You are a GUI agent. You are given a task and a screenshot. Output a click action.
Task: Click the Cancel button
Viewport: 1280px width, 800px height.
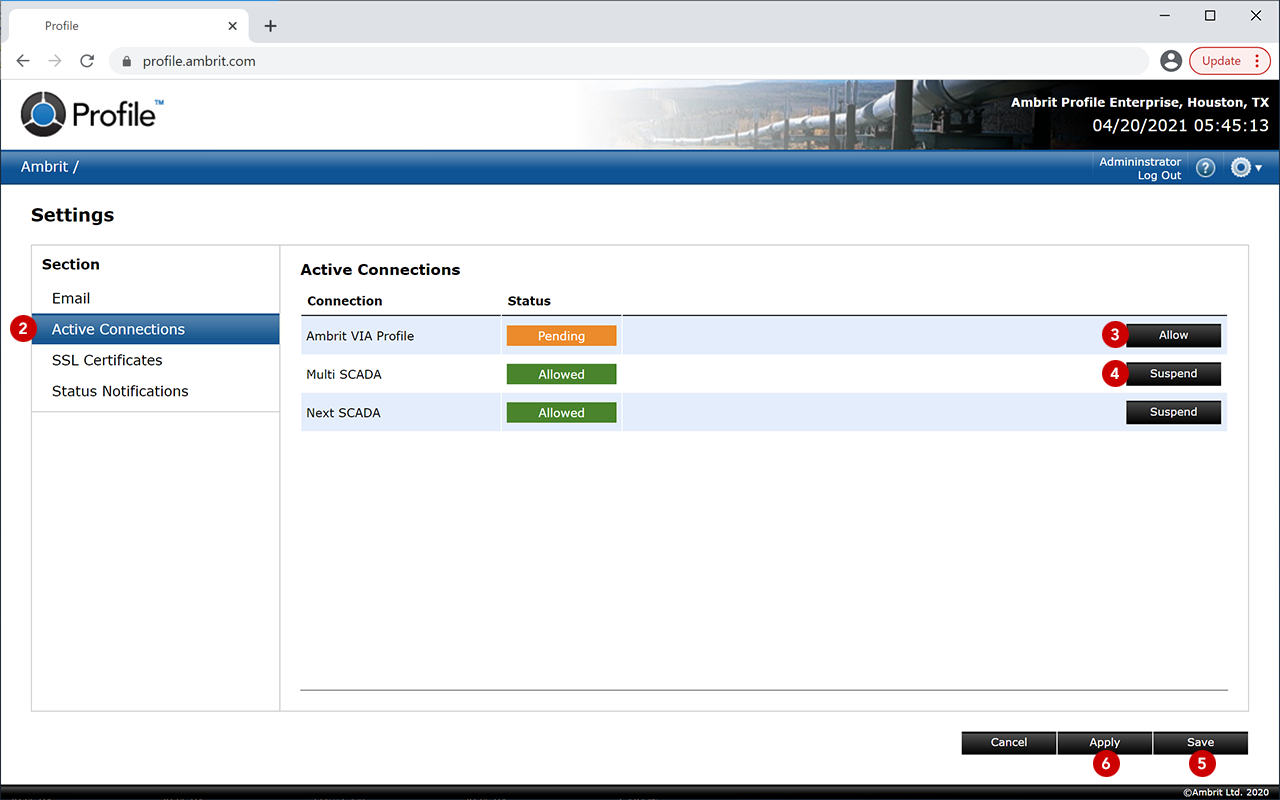tap(1009, 742)
